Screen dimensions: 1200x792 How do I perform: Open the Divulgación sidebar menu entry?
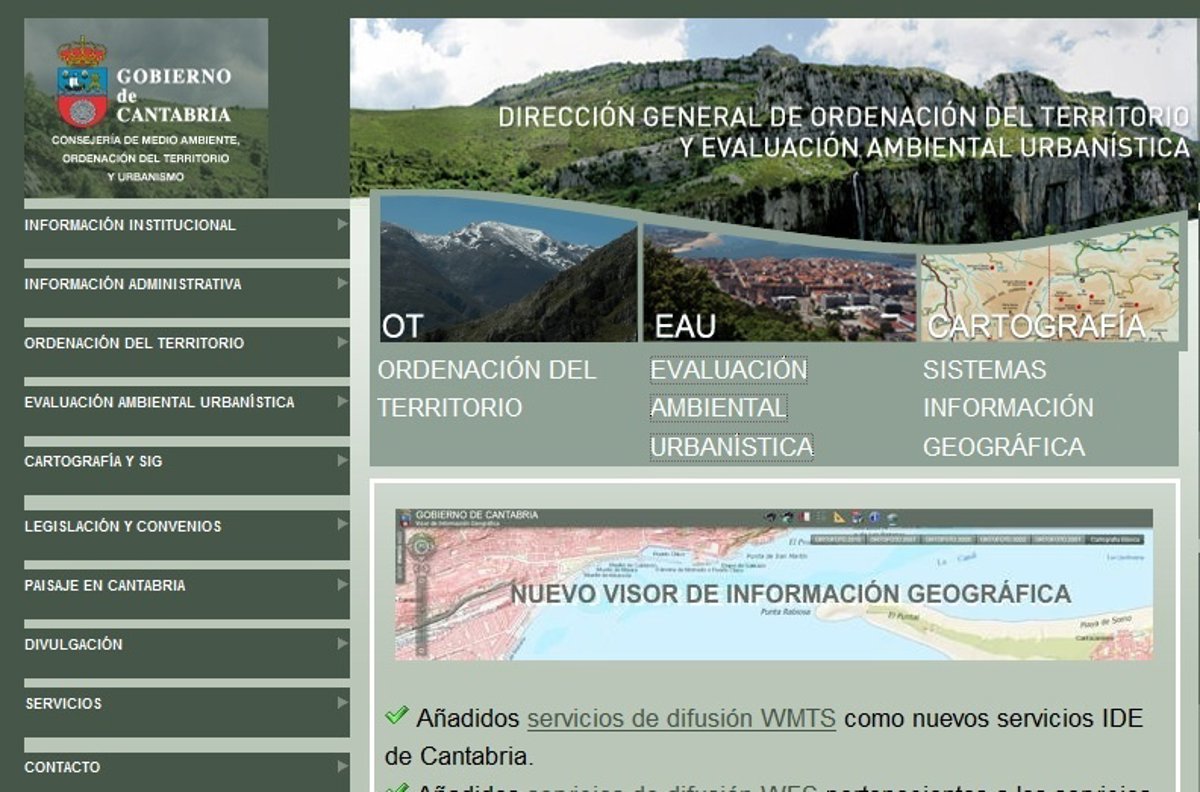point(73,644)
